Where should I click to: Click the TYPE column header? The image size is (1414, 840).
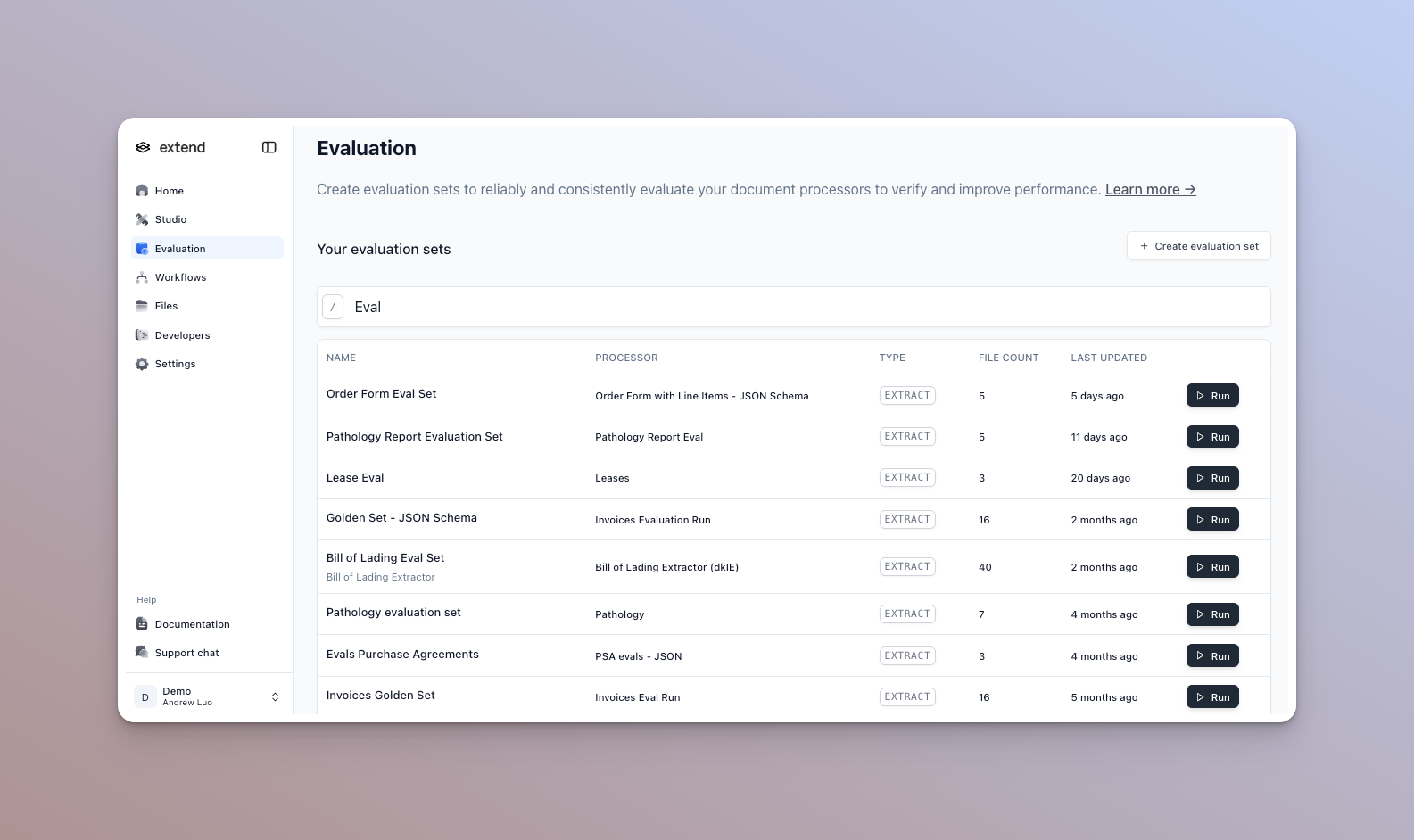(x=892, y=358)
